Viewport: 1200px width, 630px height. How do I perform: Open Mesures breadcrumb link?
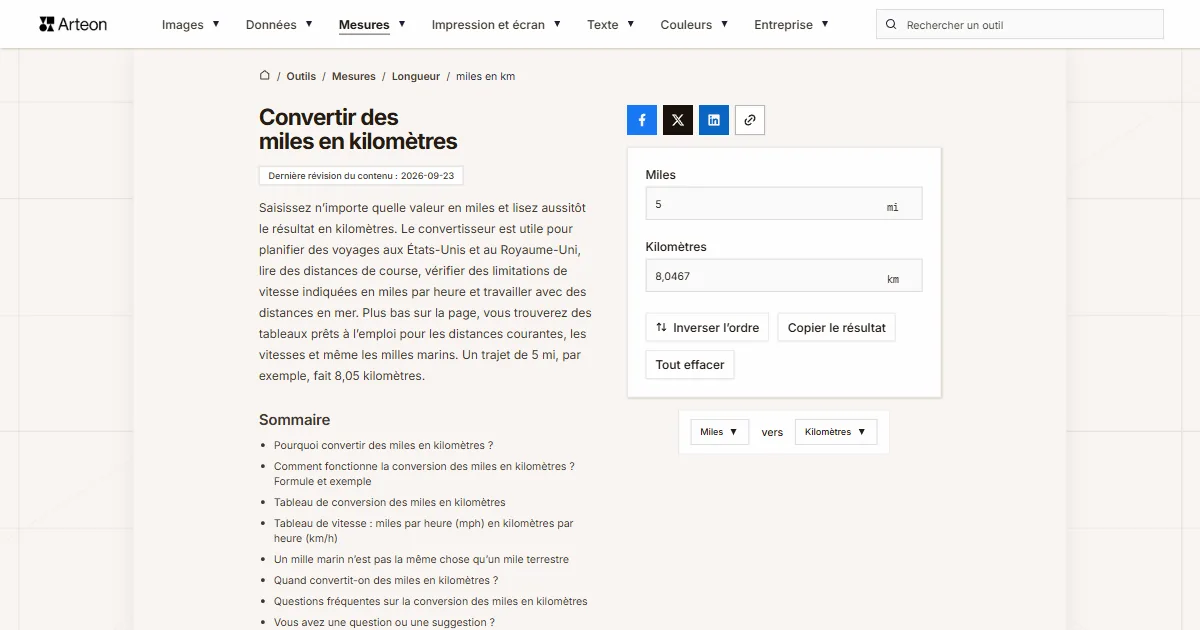point(354,76)
